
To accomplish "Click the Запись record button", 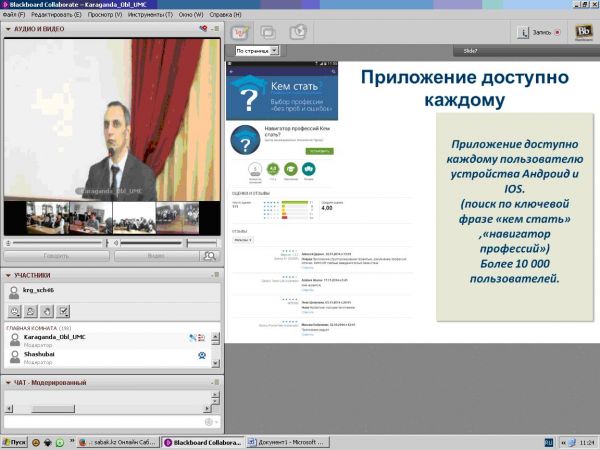I will coord(547,32).
